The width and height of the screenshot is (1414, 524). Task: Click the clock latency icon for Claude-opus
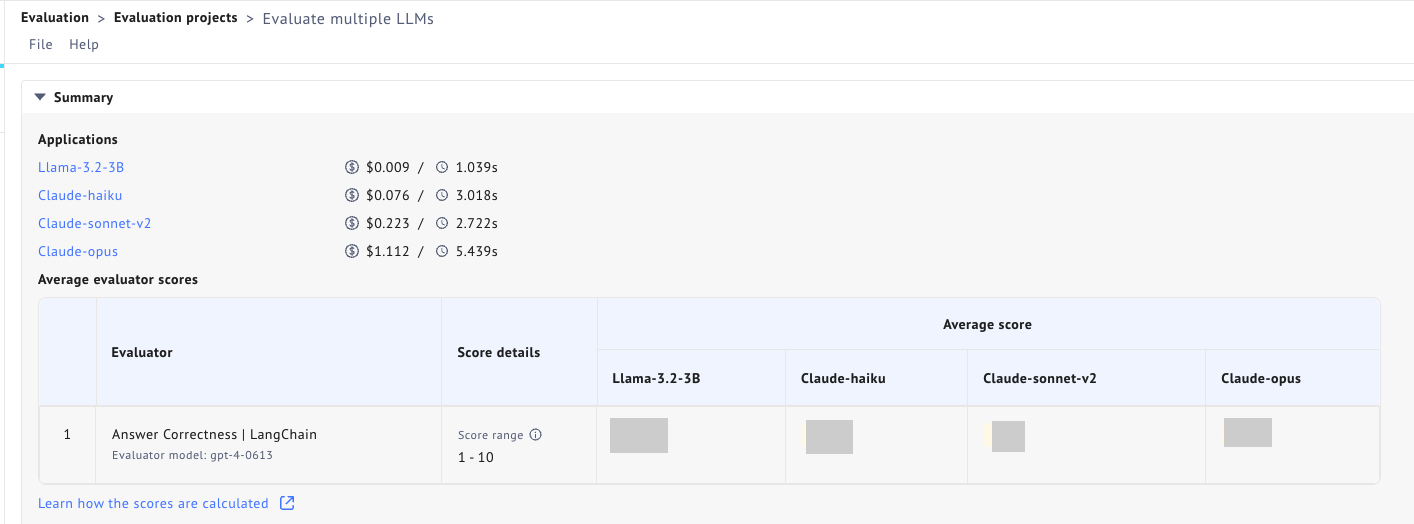[442, 252]
